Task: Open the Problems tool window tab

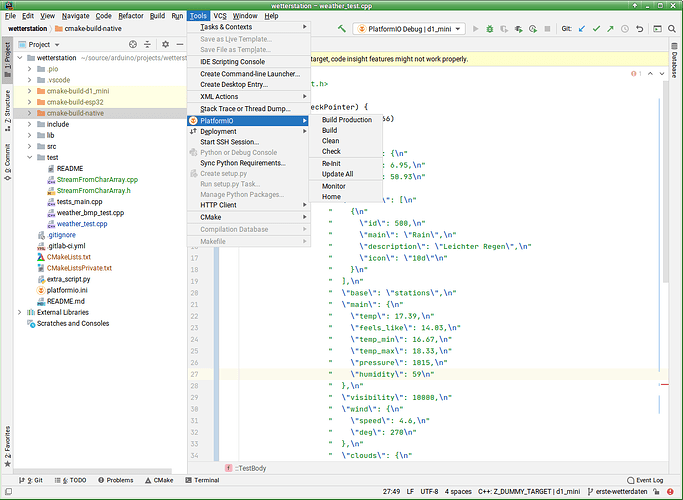Action: coord(116,480)
